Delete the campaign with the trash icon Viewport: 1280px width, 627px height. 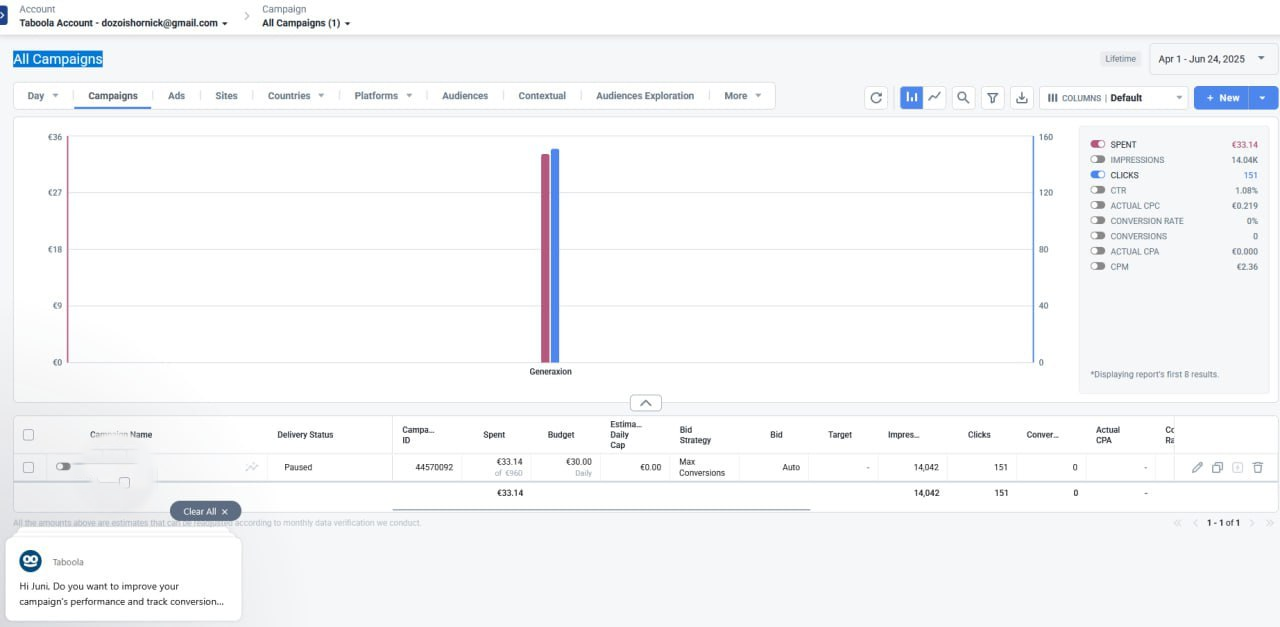click(x=1258, y=467)
